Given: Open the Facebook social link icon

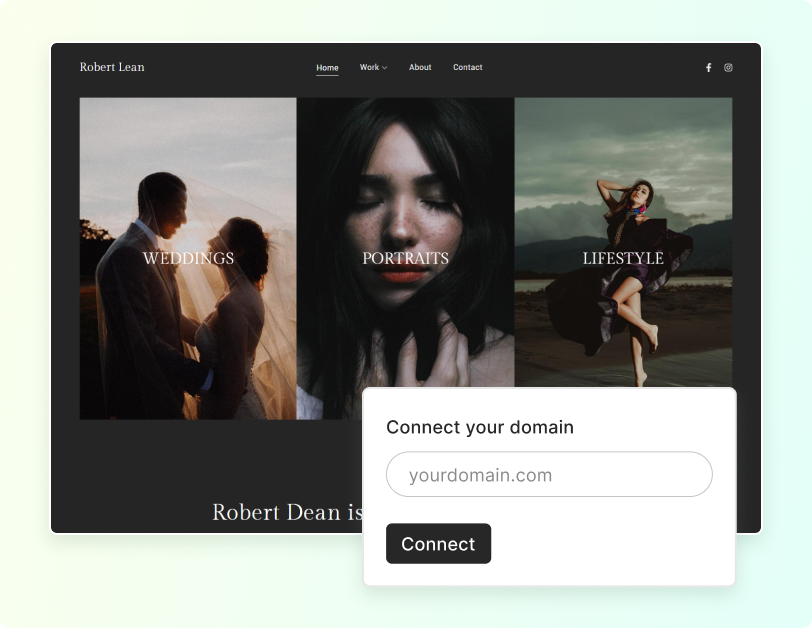Looking at the screenshot, I should [708, 68].
